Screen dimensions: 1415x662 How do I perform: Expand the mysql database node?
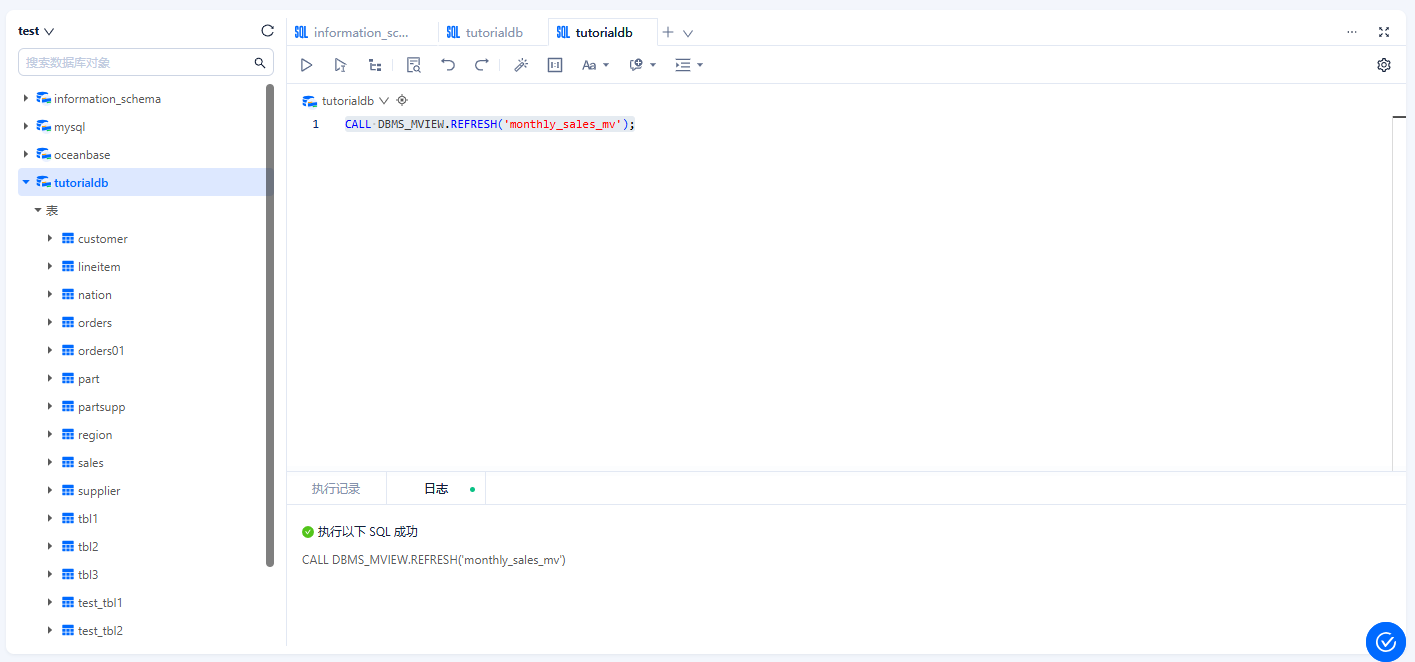pyautogui.click(x=26, y=127)
